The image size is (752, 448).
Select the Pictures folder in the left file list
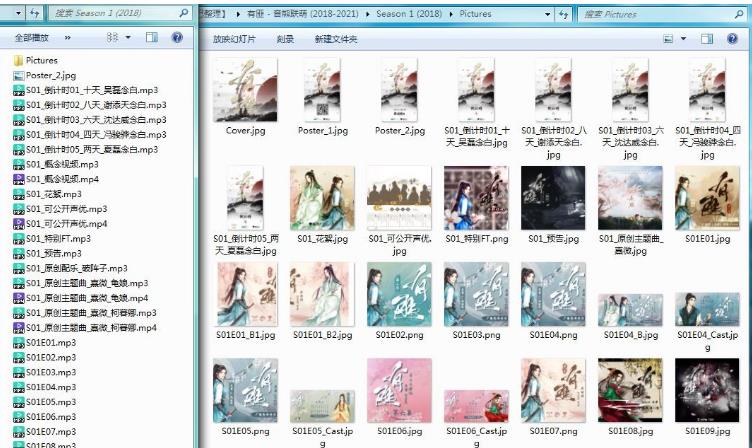(42, 61)
